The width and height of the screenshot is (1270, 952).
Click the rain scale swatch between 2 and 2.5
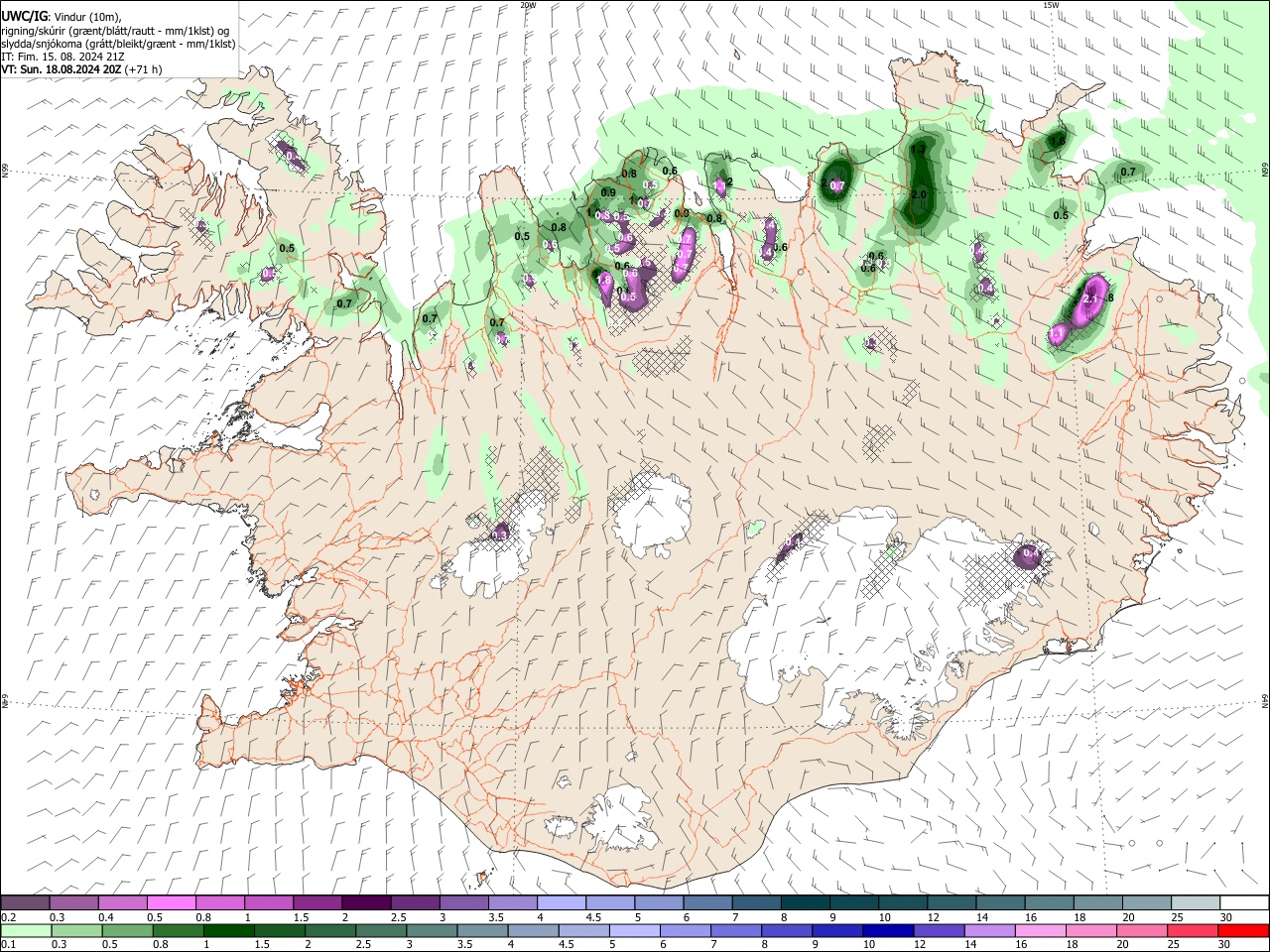(329, 930)
